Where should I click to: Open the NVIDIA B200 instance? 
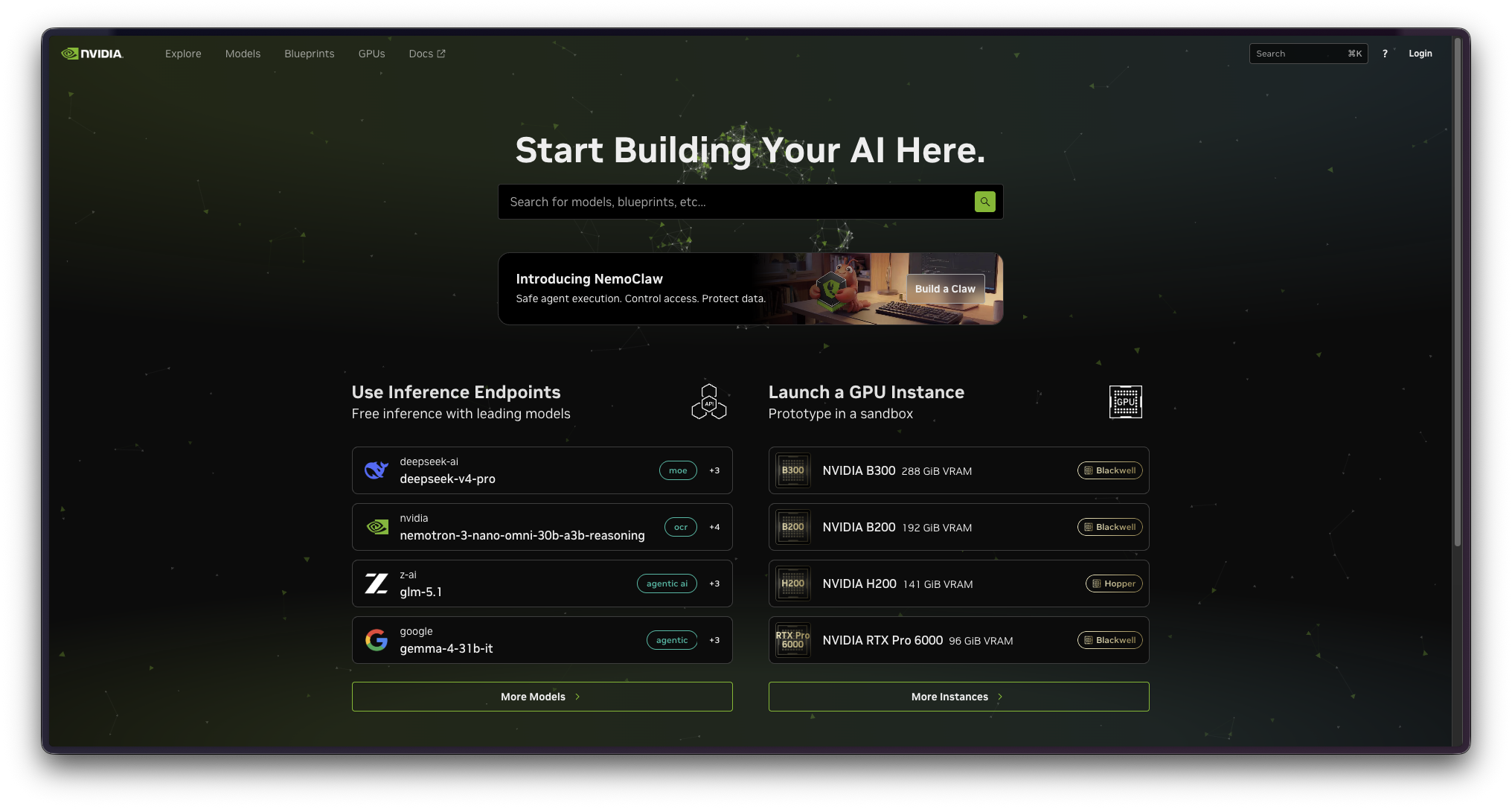click(x=958, y=527)
